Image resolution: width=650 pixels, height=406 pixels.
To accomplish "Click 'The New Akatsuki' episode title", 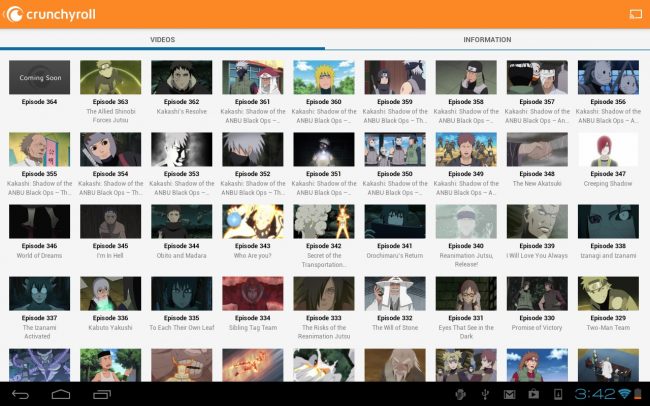I will click(537, 183).
